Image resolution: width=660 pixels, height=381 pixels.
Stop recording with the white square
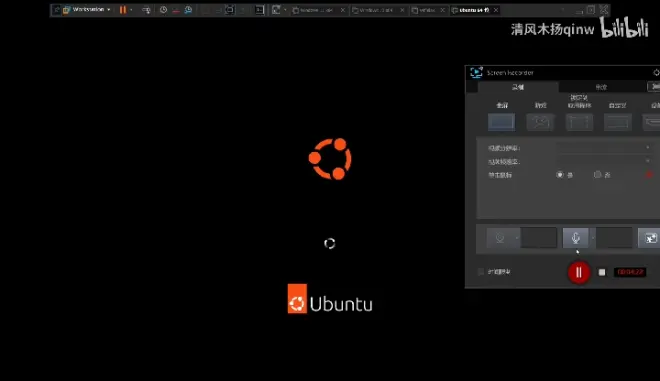(x=602, y=272)
